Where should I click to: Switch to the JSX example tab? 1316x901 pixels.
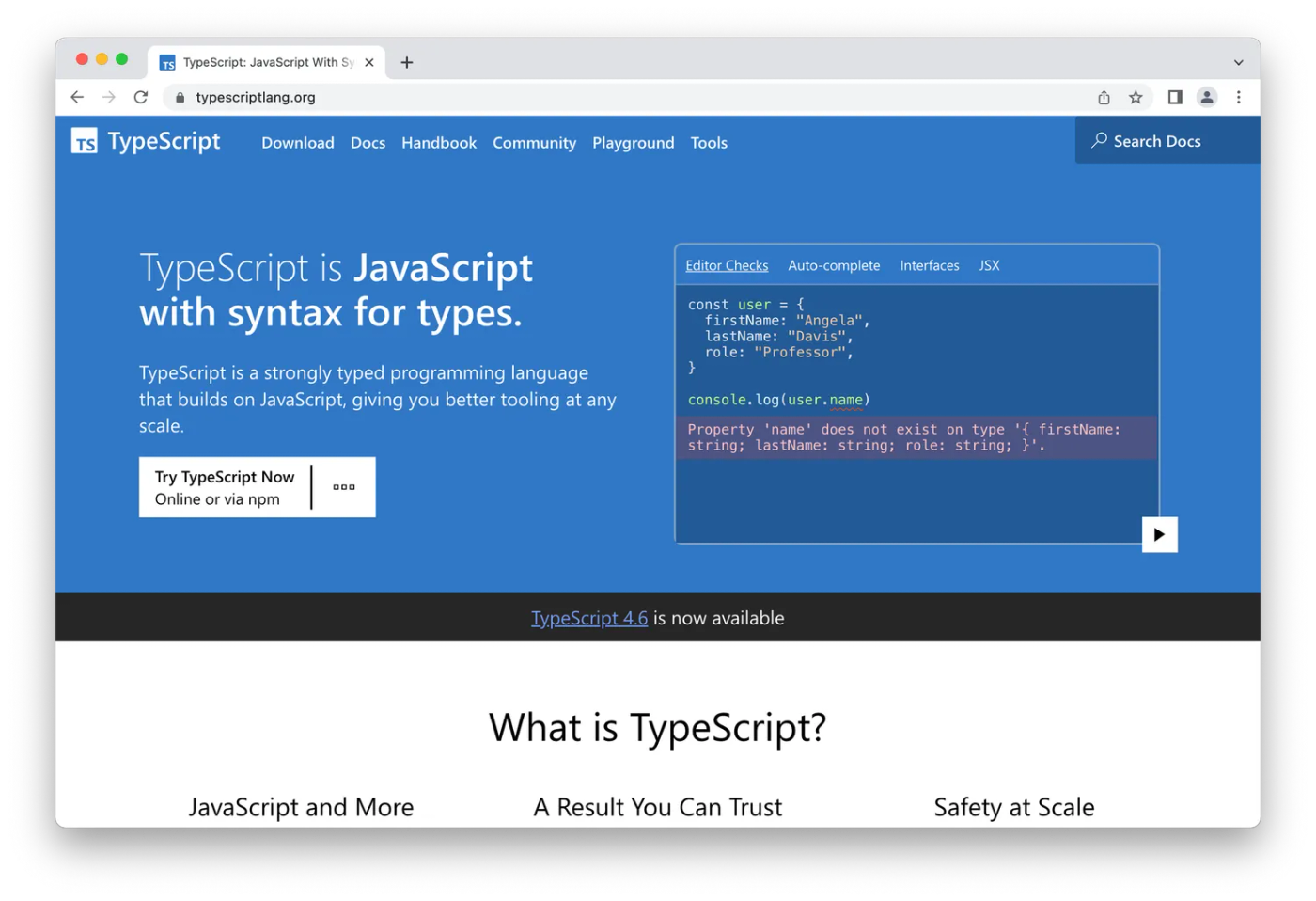pyautogui.click(x=989, y=265)
